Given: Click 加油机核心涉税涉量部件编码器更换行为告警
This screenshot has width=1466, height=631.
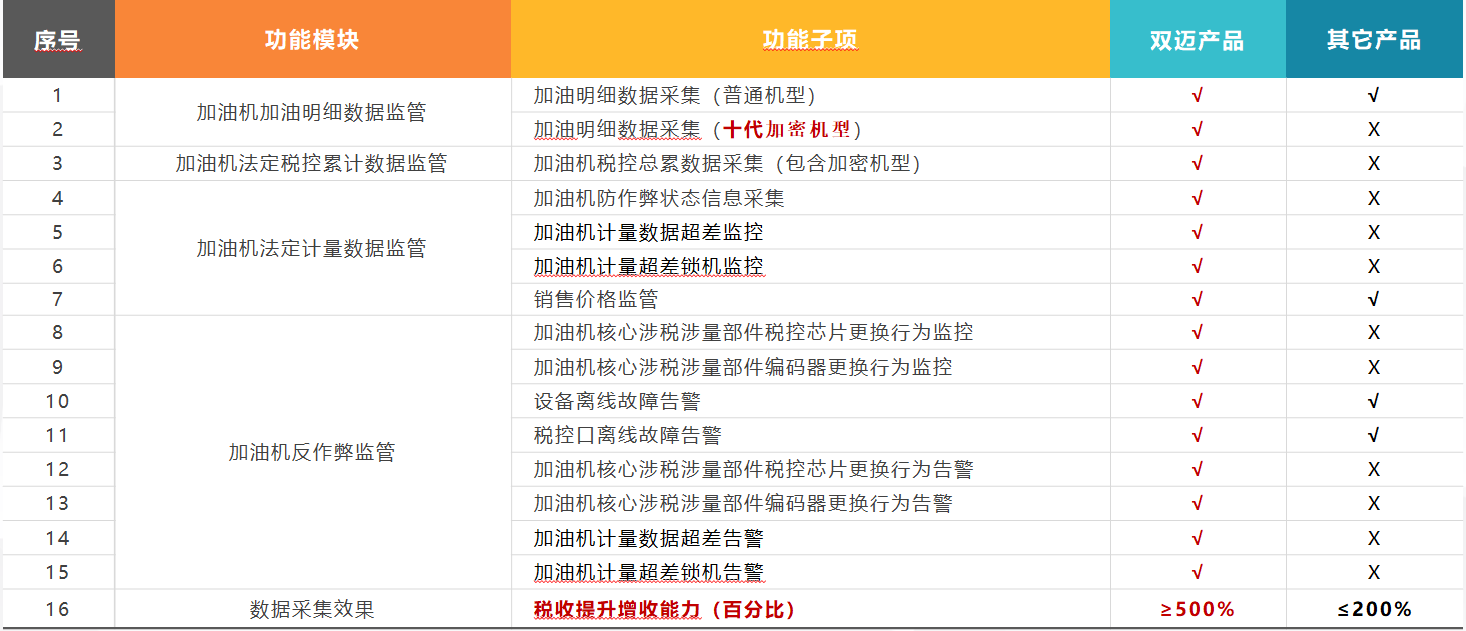Looking at the screenshot, I should (x=743, y=503).
